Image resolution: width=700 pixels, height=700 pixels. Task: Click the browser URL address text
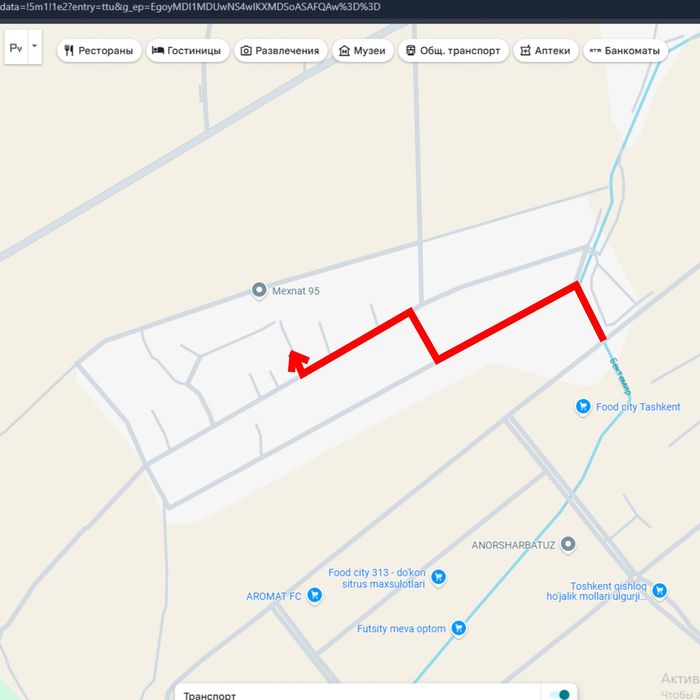pos(190,7)
